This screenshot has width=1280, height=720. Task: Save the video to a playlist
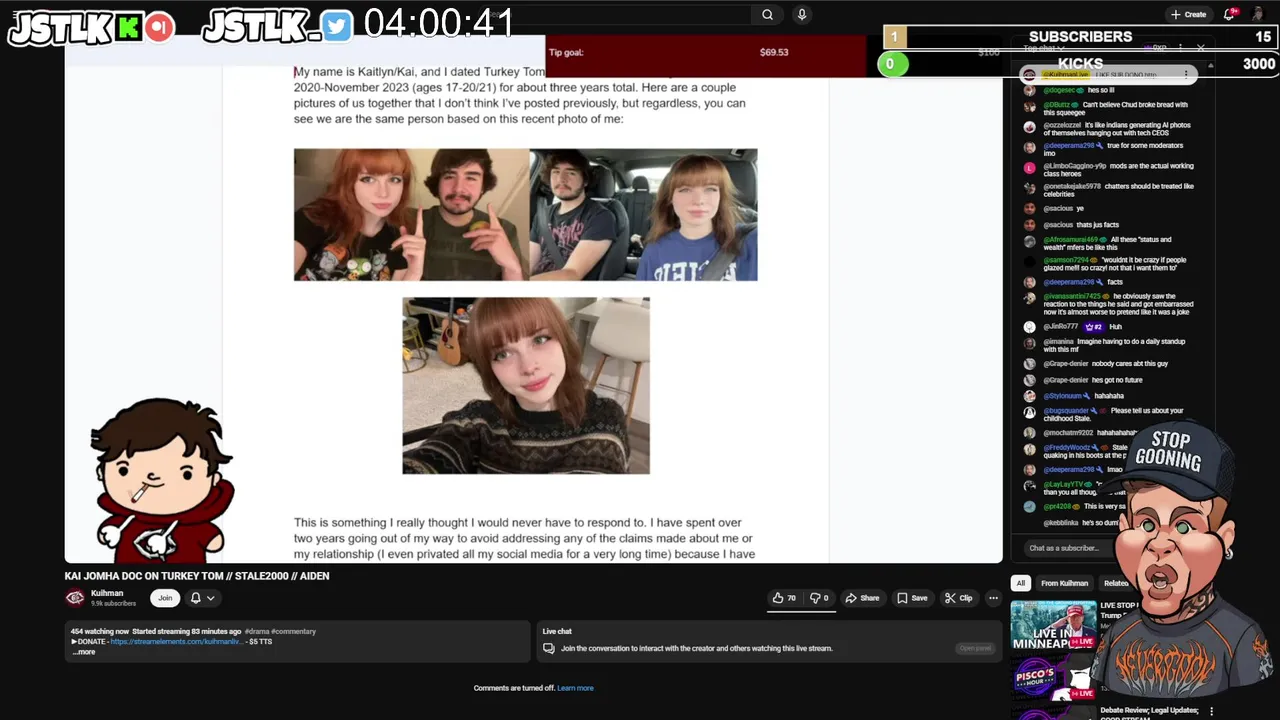(x=912, y=598)
